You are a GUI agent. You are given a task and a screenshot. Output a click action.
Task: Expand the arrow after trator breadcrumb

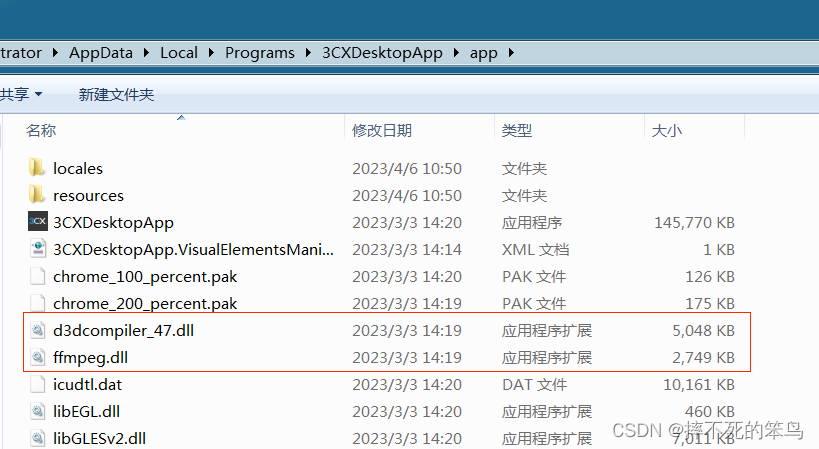pyautogui.click(x=55, y=53)
